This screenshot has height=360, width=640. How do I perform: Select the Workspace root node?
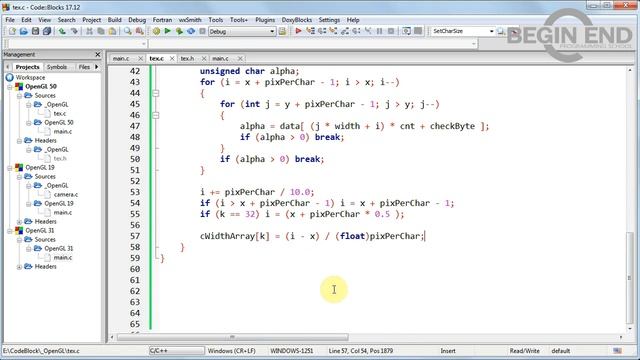[x=30, y=78]
